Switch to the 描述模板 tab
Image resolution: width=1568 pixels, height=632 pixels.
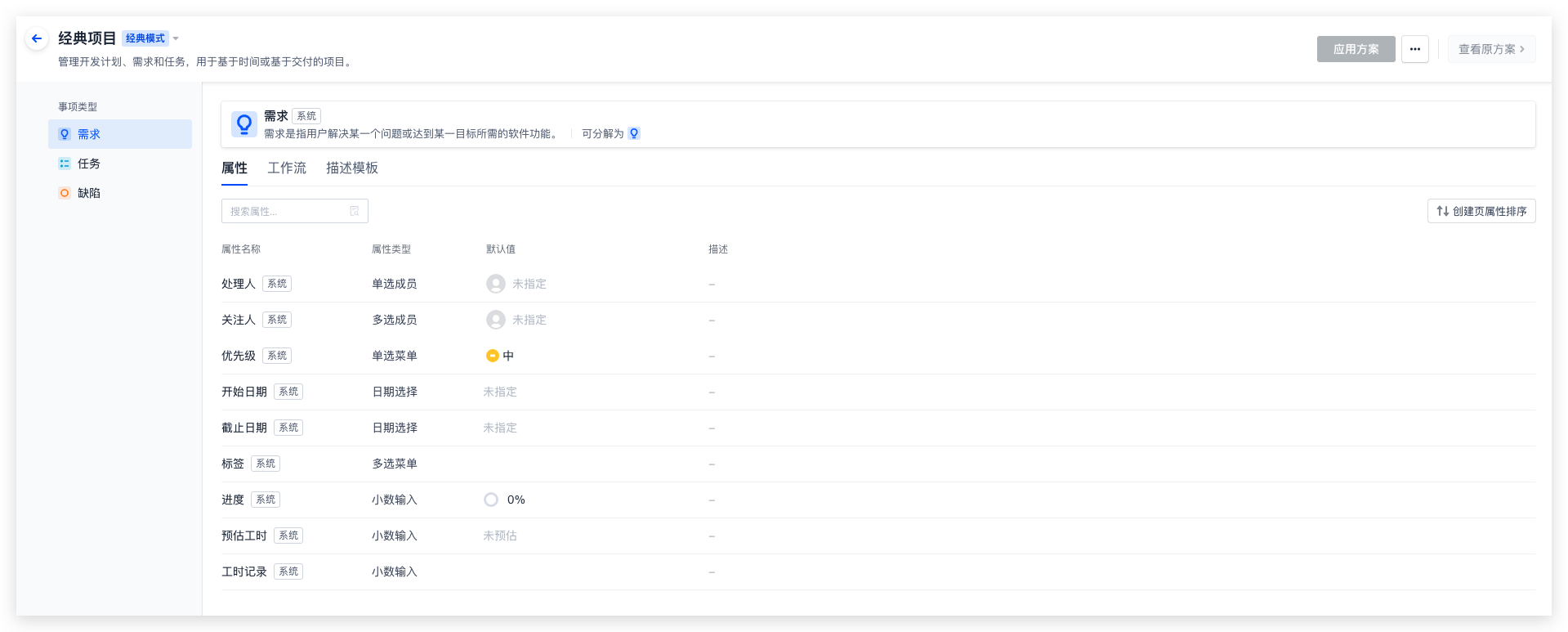352,168
